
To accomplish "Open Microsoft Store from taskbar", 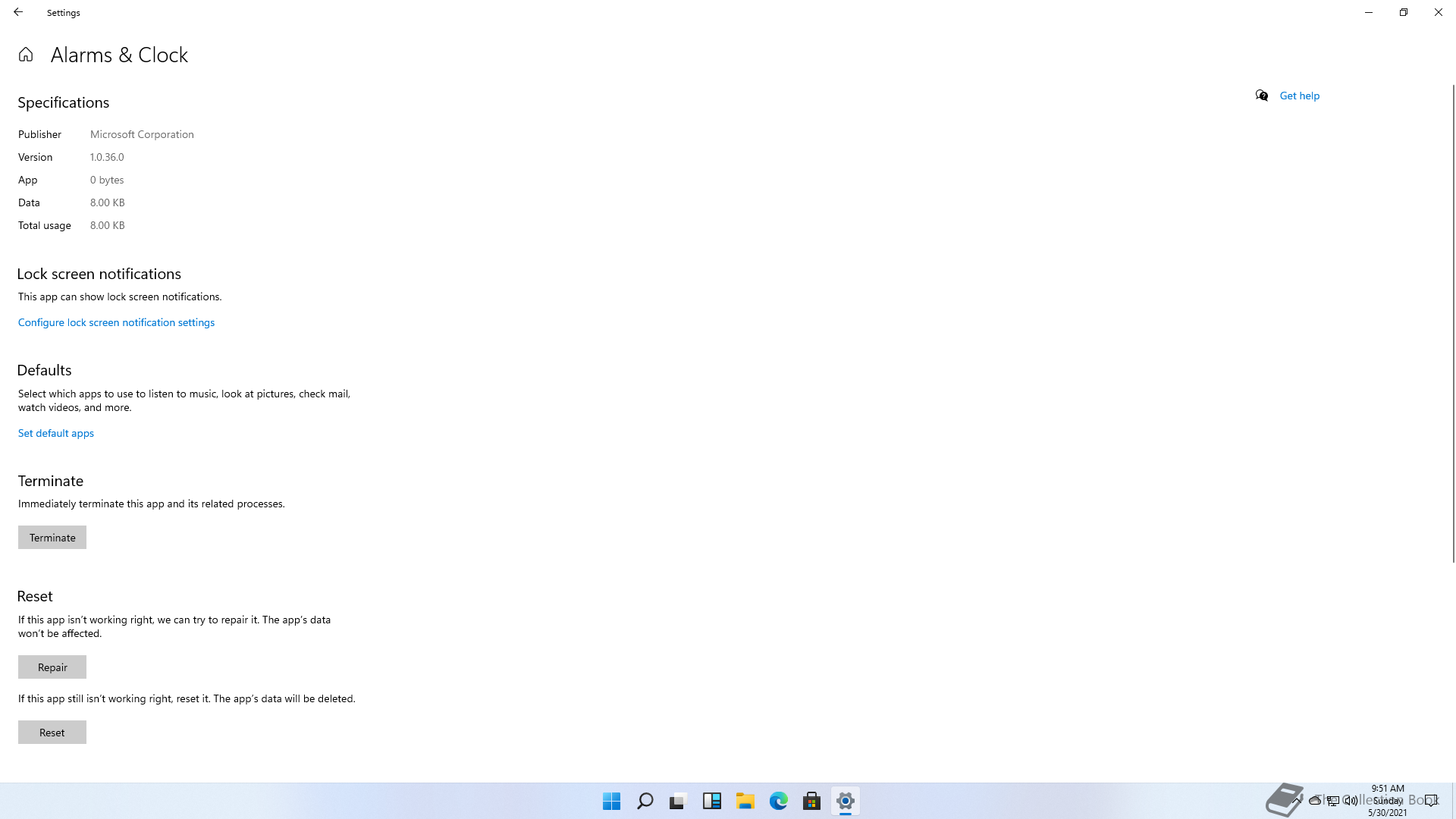I will click(812, 801).
